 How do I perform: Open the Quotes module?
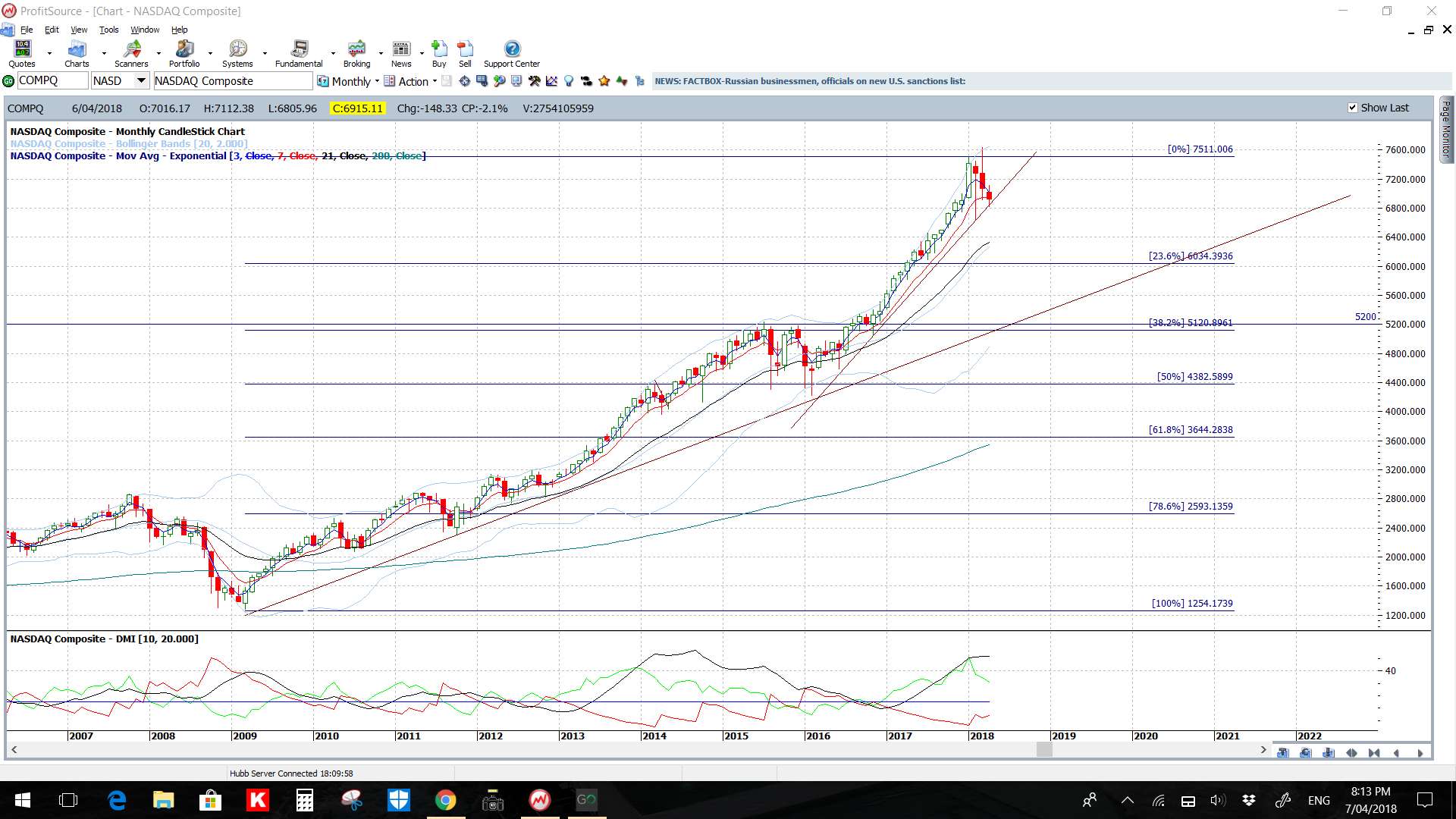coord(22,54)
